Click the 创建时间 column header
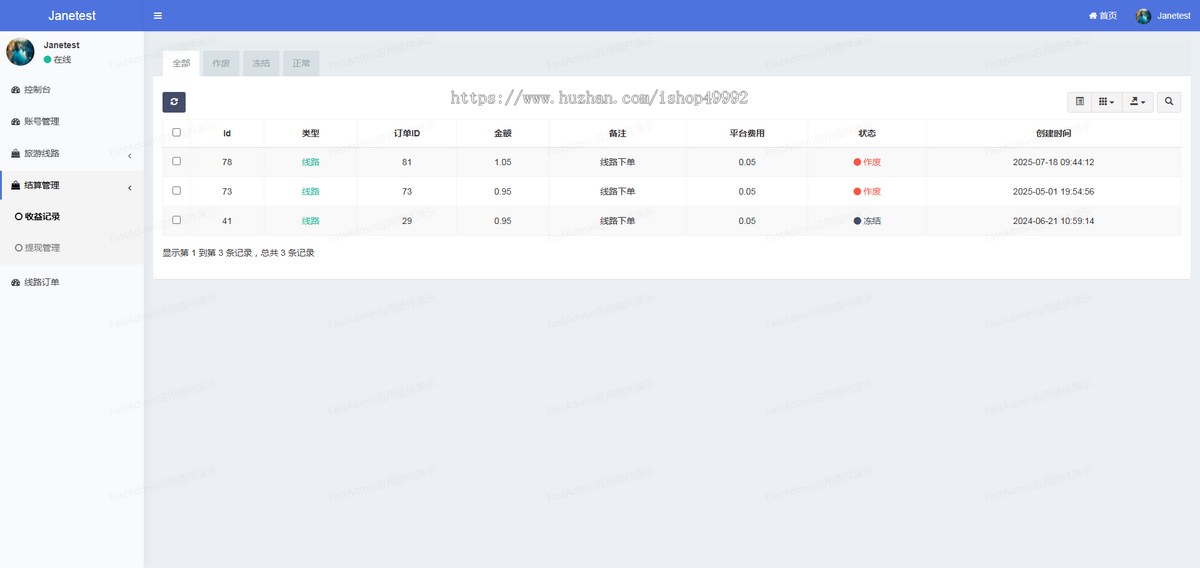Viewport: 1200px width, 568px height. tap(1053, 133)
